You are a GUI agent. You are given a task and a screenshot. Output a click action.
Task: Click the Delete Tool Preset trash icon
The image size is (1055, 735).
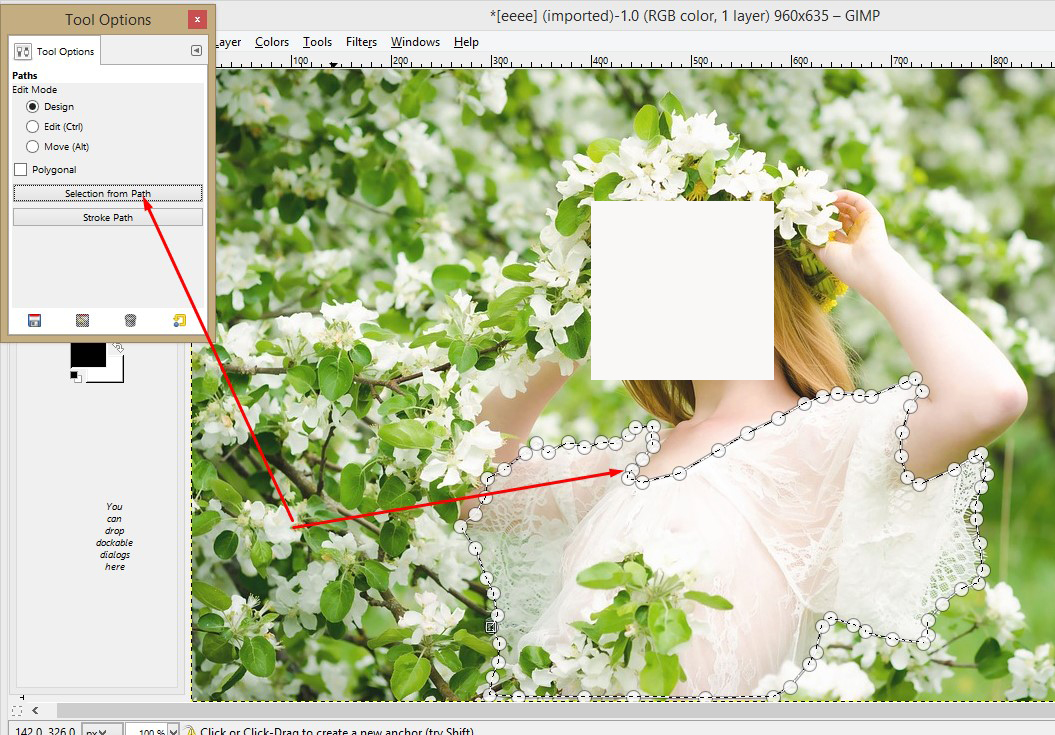130,320
